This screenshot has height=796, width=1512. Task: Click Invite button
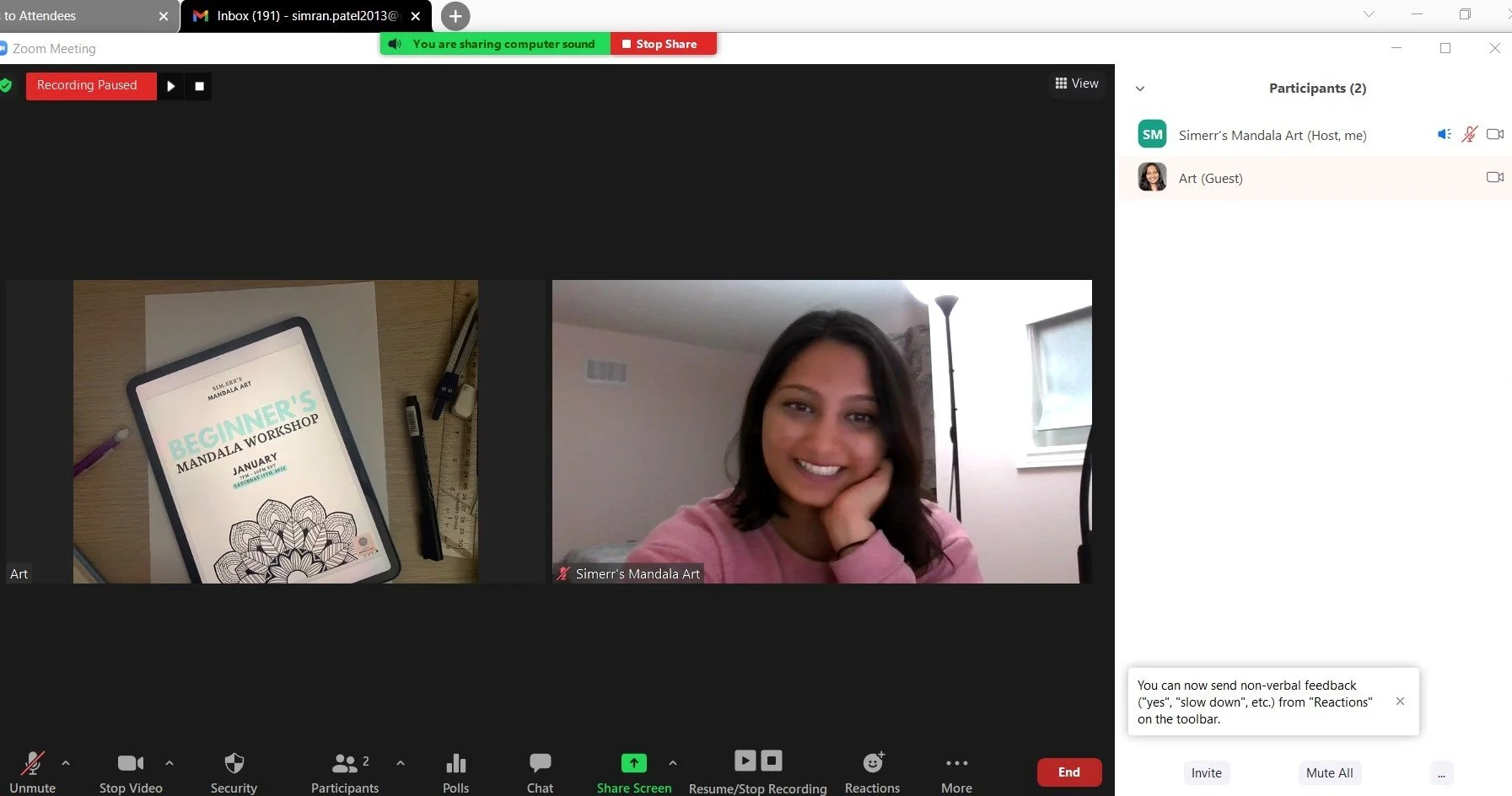pos(1206,773)
